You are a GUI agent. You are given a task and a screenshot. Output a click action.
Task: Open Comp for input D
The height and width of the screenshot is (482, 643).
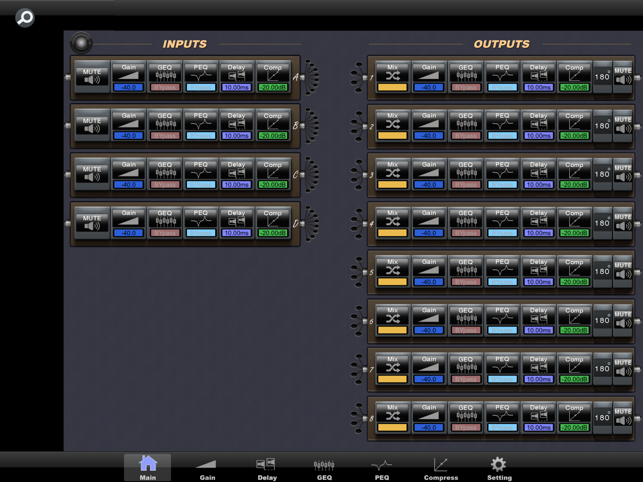(273, 222)
